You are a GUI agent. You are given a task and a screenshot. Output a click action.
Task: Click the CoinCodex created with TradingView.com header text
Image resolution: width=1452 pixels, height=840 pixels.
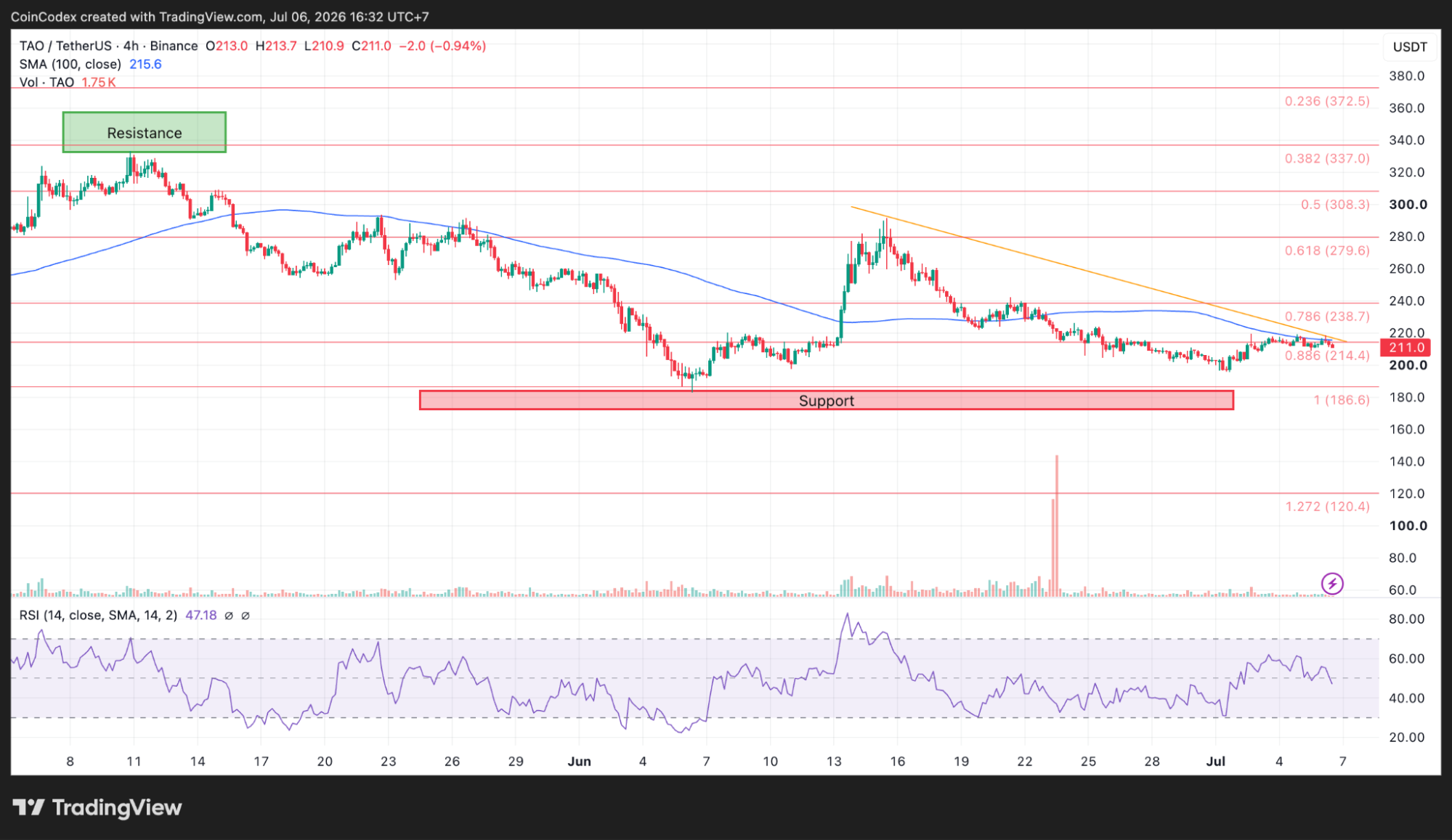point(219,16)
